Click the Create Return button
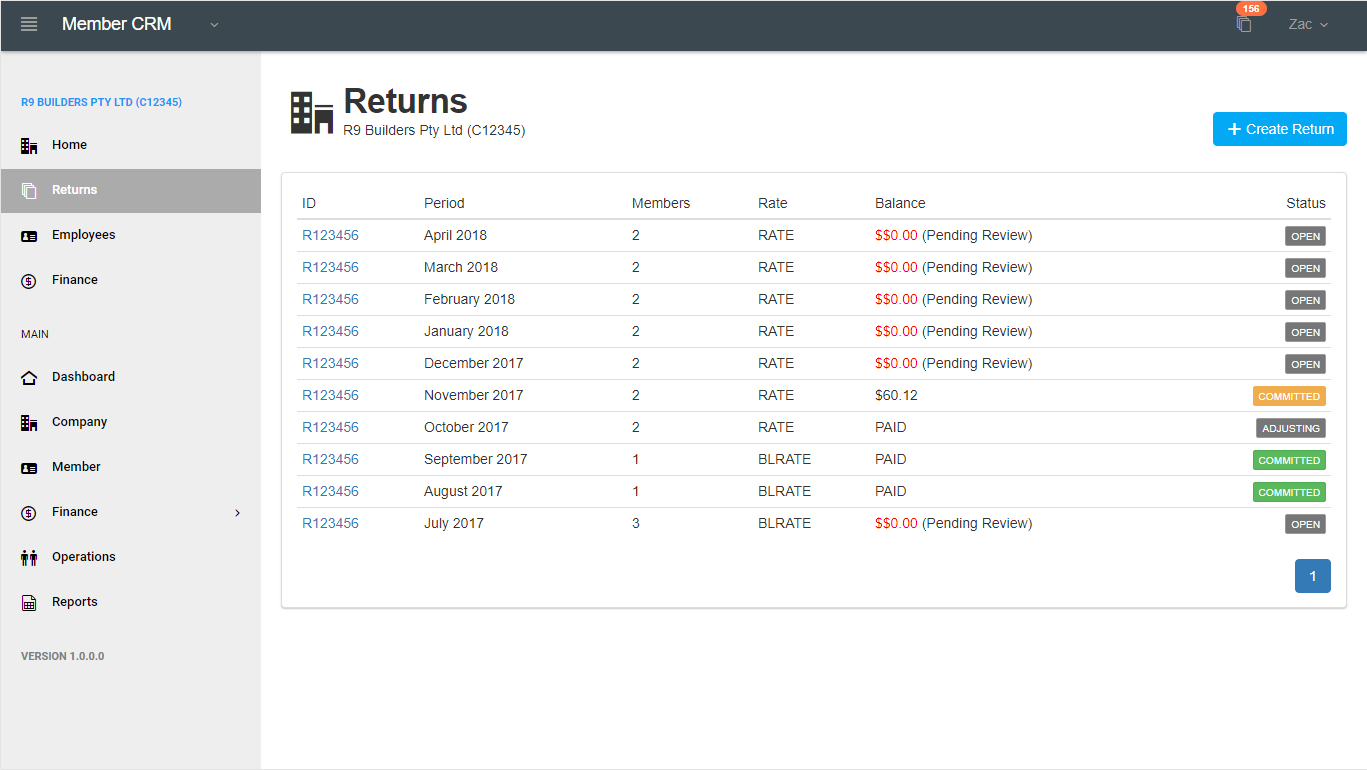The width and height of the screenshot is (1367, 770). pos(1280,129)
